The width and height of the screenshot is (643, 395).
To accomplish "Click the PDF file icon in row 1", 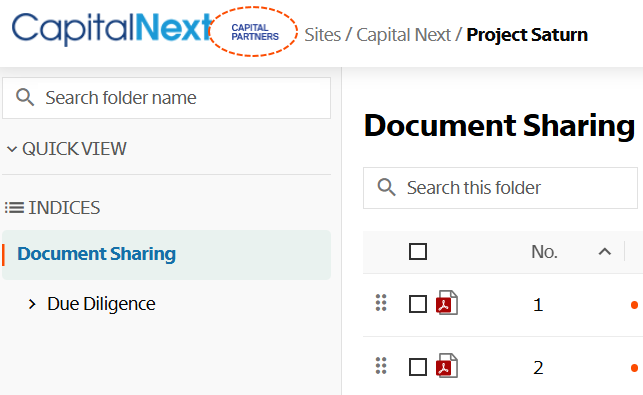I will (x=447, y=303).
